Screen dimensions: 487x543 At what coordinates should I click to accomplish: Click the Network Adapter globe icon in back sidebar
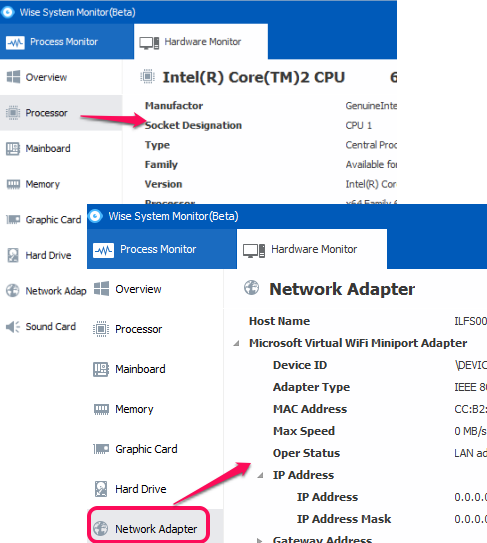pos(13,291)
